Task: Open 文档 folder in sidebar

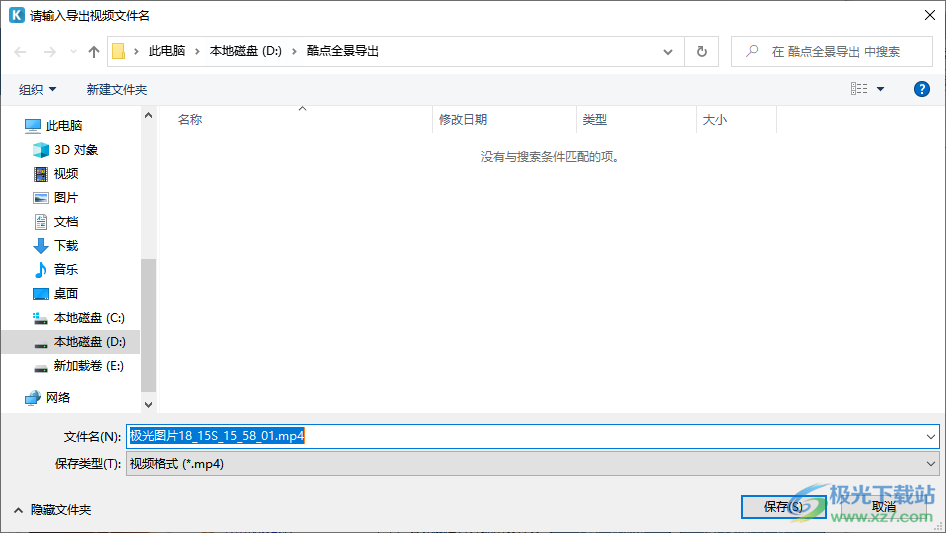Action: [56, 222]
